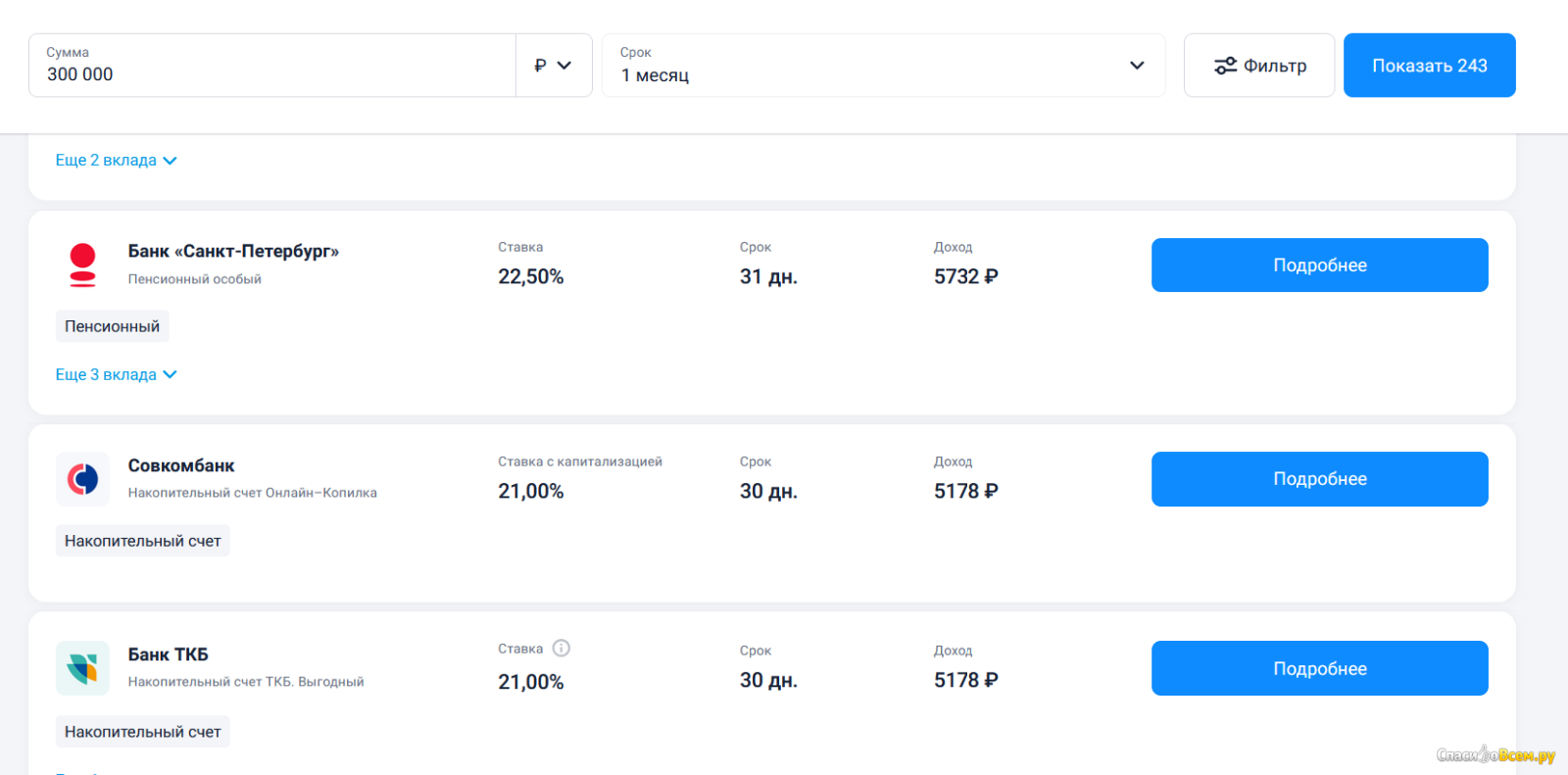1568x775 pixels.
Task: Click Совкомбанк 5178 ₽ income value
Action: point(965,491)
